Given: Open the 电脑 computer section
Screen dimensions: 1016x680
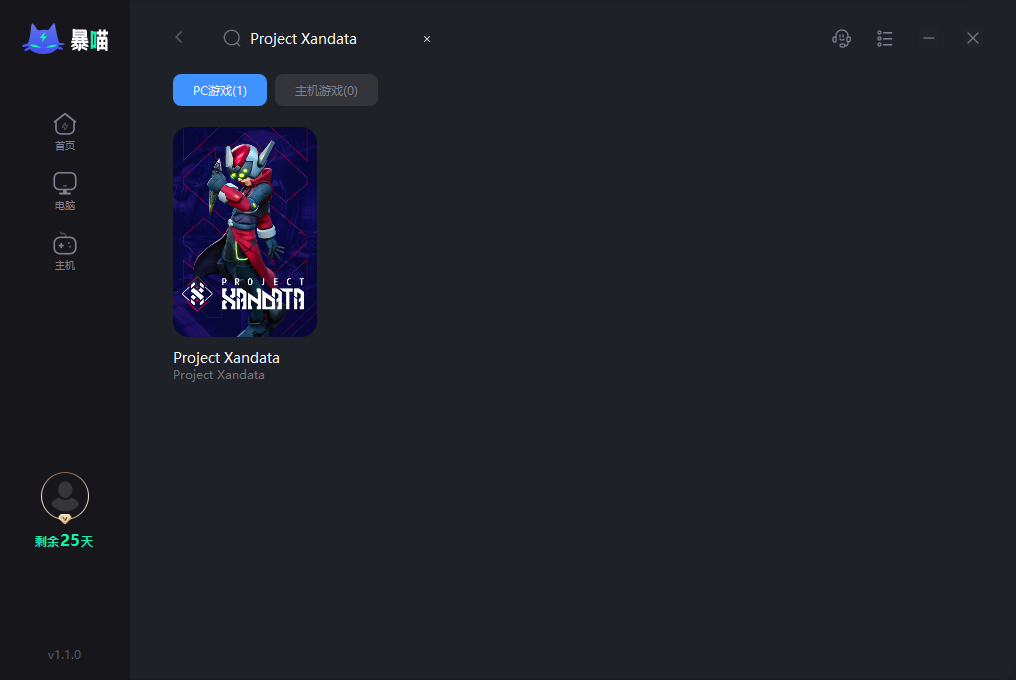Looking at the screenshot, I should tap(65, 191).
